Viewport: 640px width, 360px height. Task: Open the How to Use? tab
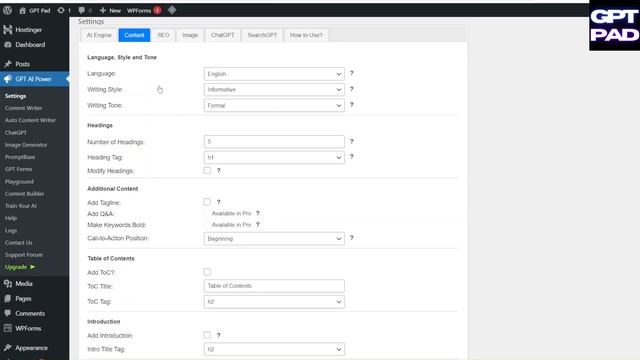tap(306, 35)
